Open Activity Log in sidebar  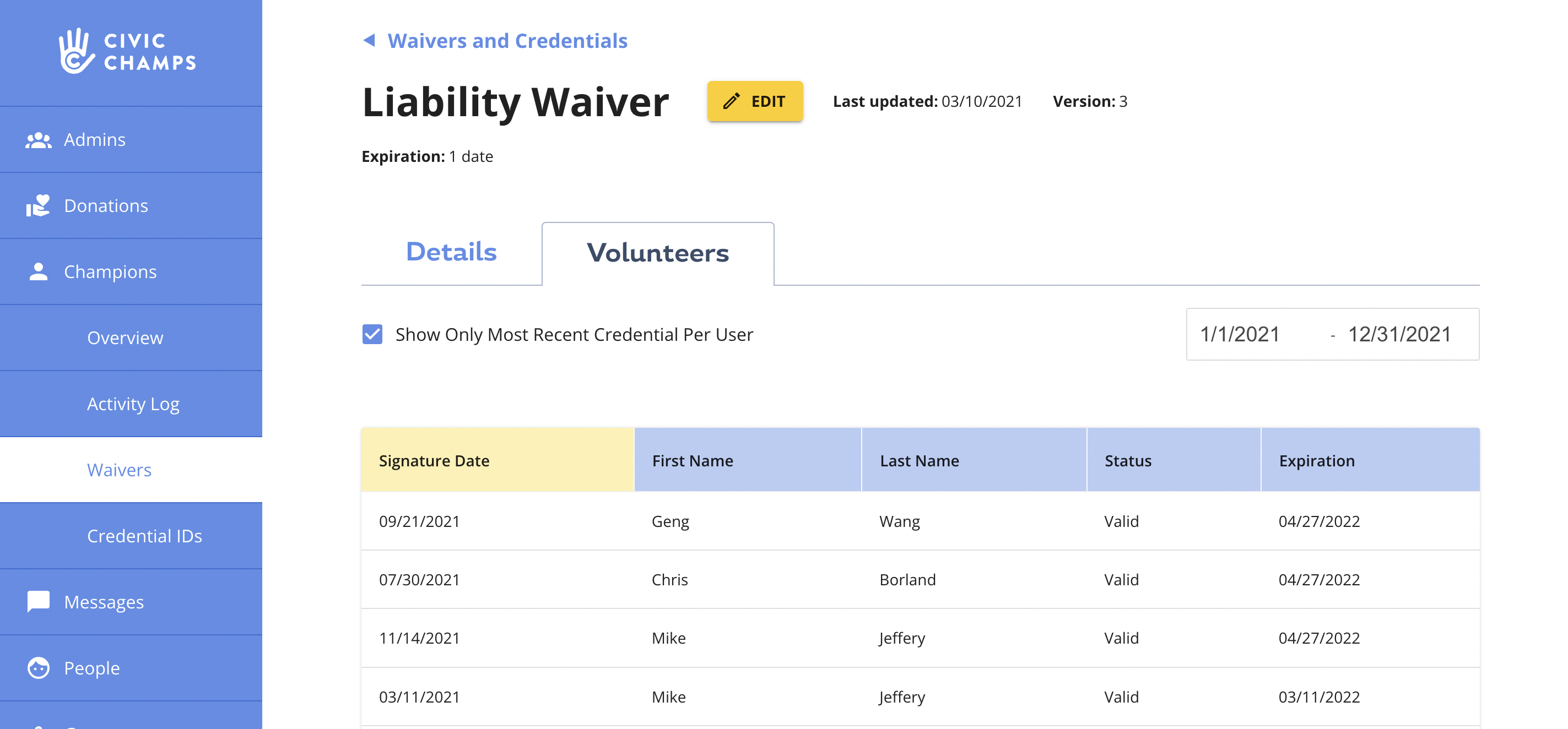(133, 404)
